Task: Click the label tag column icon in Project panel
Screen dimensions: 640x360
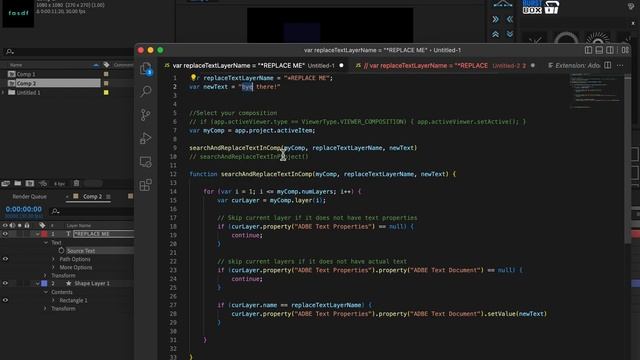Action: pyautogui.click(x=106, y=64)
